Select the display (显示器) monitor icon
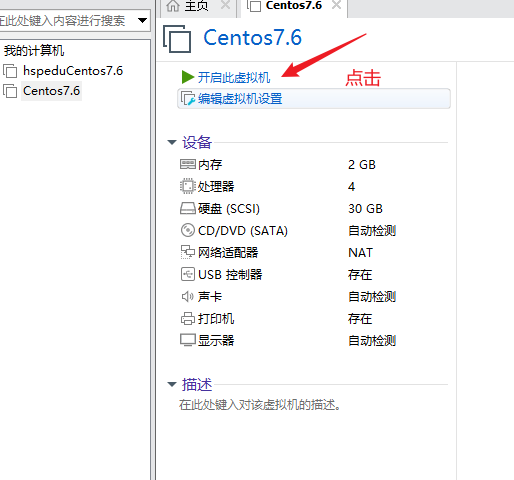Screen dimensions: 514x480 tap(188, 340)
